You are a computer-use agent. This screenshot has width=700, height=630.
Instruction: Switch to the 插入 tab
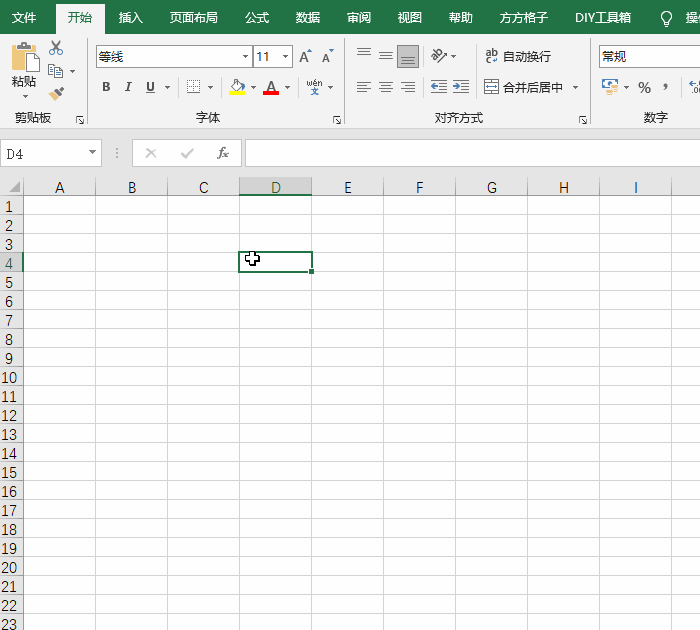pos(130,18)
